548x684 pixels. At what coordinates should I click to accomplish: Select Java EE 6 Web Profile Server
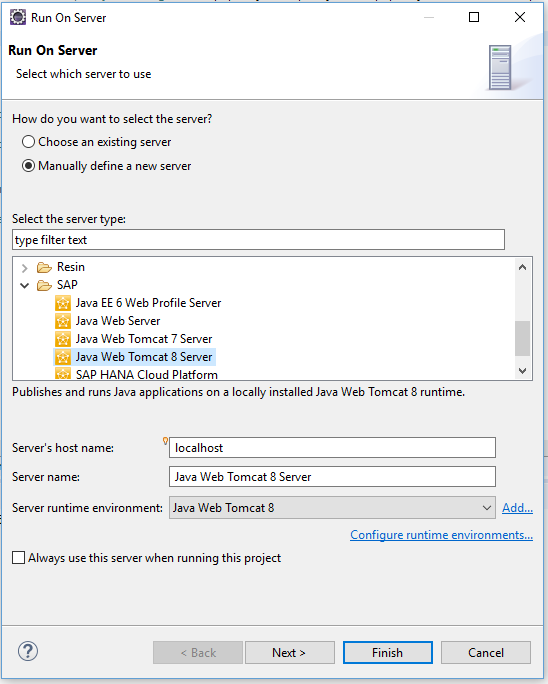pyautogui.click(x=148, y=303)
